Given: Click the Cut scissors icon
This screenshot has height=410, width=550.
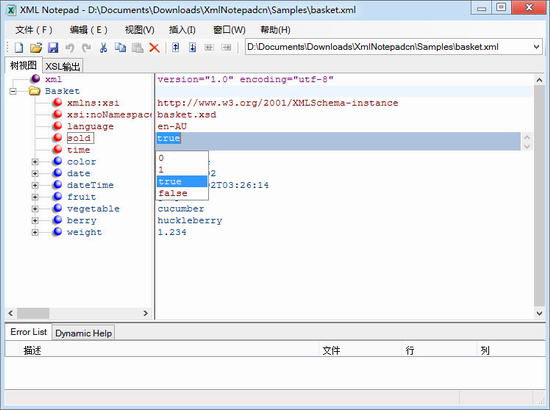Looking at the screenshot, I should coord(103,47).
